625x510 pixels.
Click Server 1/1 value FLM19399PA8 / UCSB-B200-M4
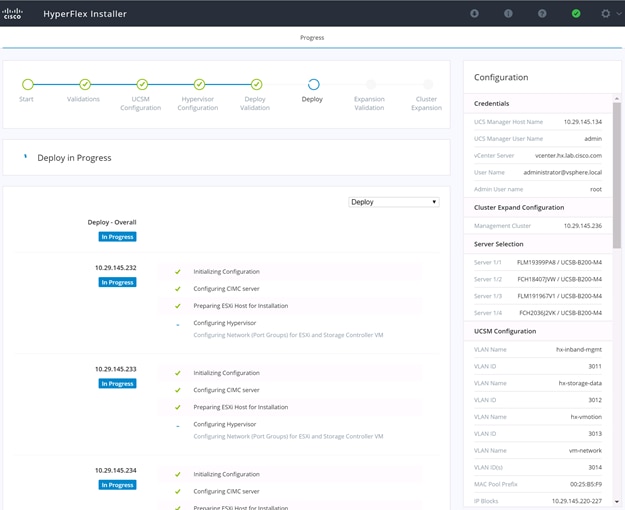point(559,262)
